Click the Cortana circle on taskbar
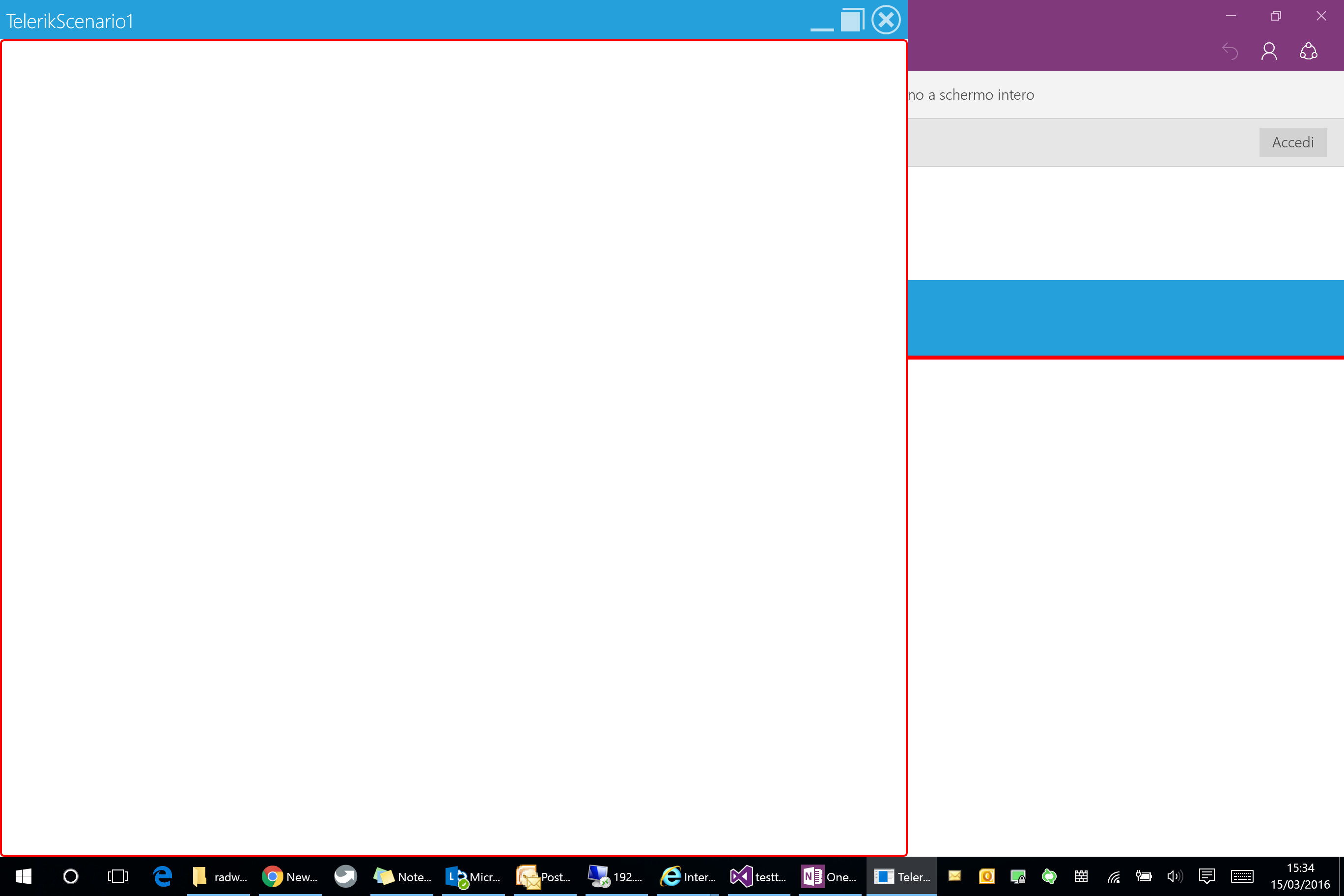Image resolution: width=1344 pixels, height=896 pixels. (71, 876)
